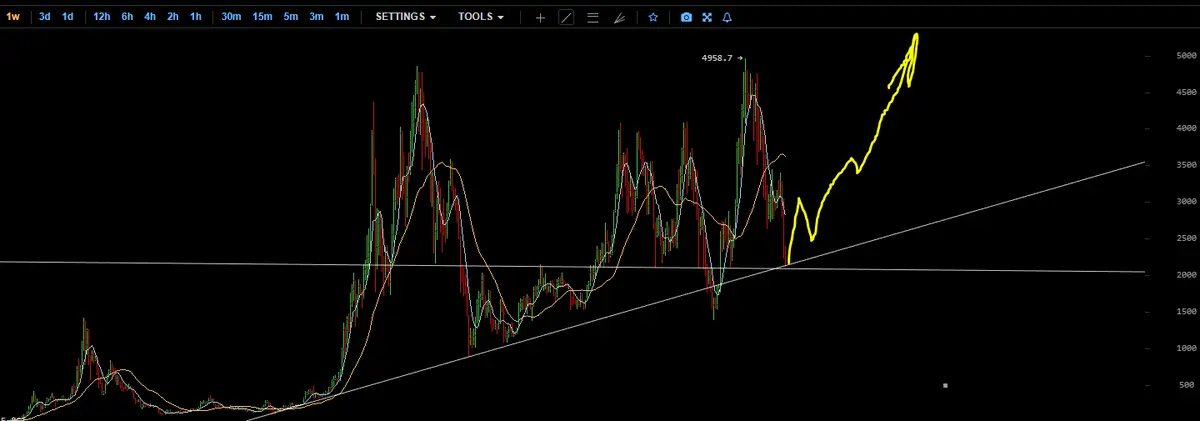Take a chart snapshot with camera icon
Viewport: 1200px width, 421px height.
[686, 17]
